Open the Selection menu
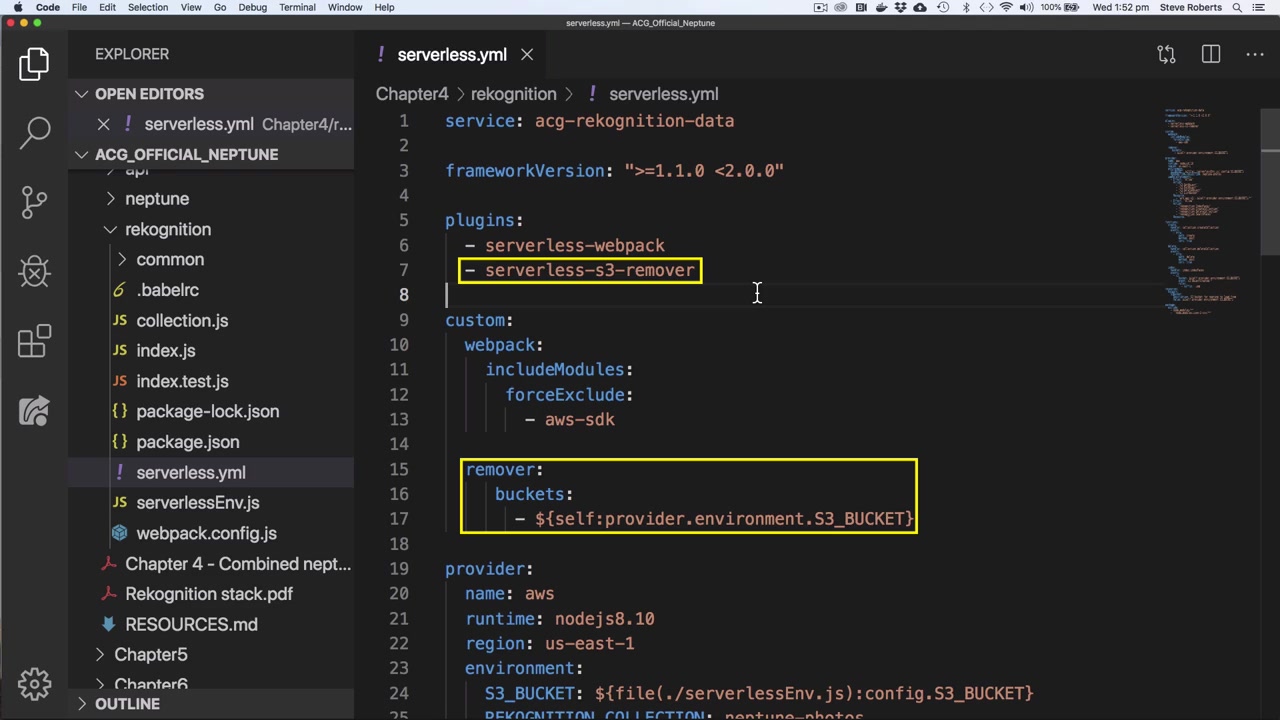The width and height of the screenshot is (1280, 720). 147,7
